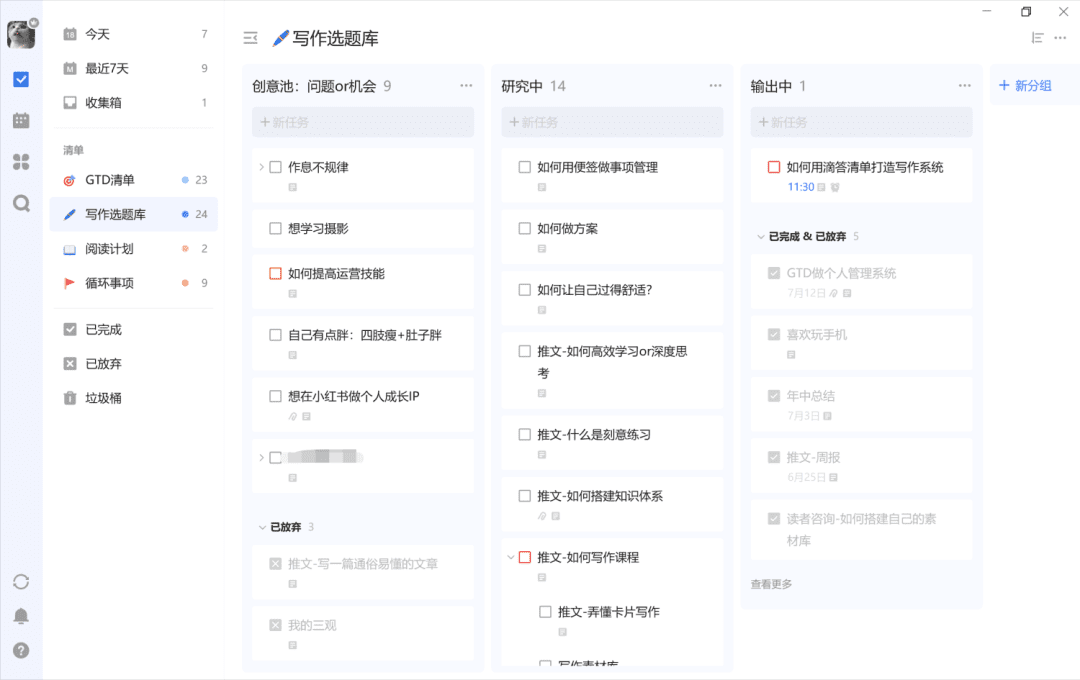
Task: Click the 清单 section heading in sidebar
Action: pyautogui.click(x=74, y=150)
